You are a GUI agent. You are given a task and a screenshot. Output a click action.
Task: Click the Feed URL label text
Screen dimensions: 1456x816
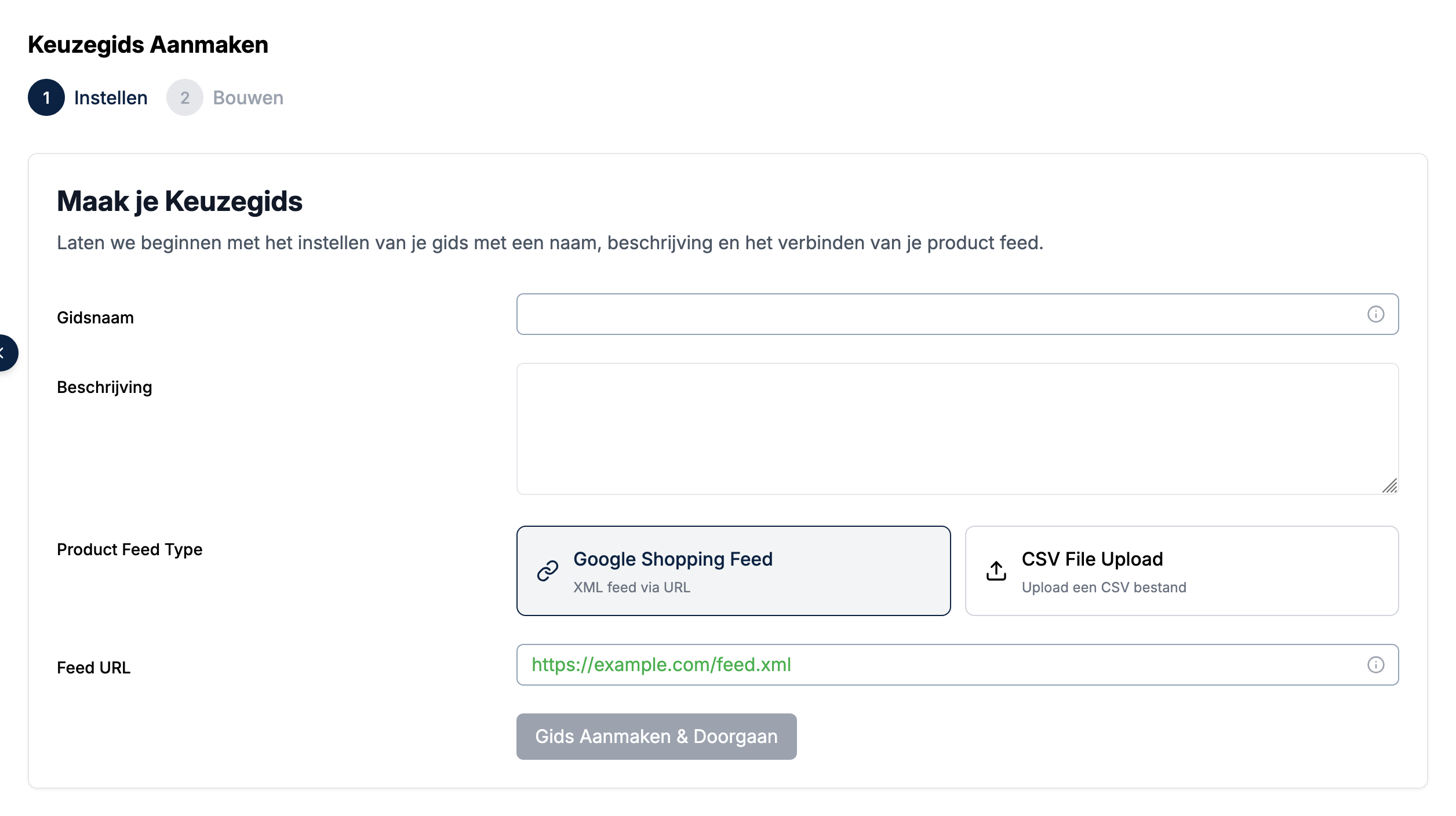click(x=93, y=668)
